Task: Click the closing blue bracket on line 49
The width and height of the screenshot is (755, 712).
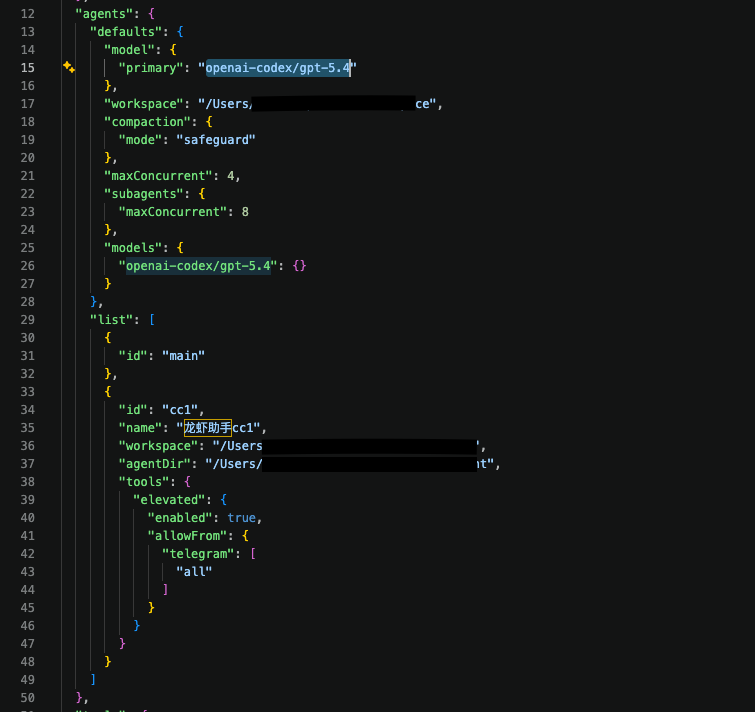Action: 93,680
